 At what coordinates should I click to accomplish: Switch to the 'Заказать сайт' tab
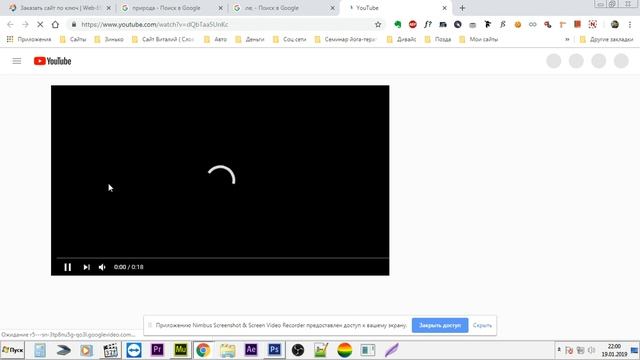pos(59,8)
